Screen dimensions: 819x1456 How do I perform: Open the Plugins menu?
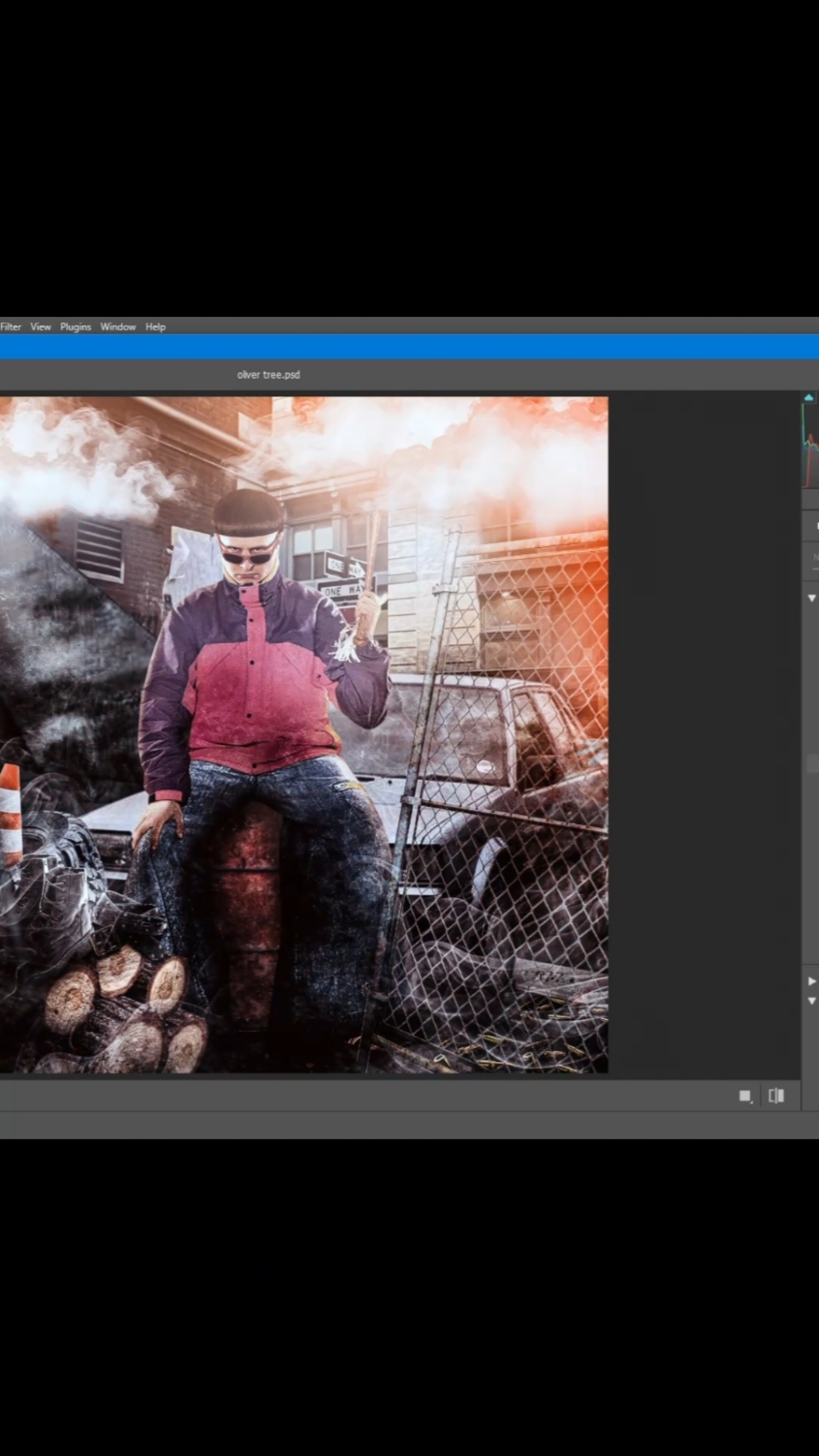(x=76, y=326)
